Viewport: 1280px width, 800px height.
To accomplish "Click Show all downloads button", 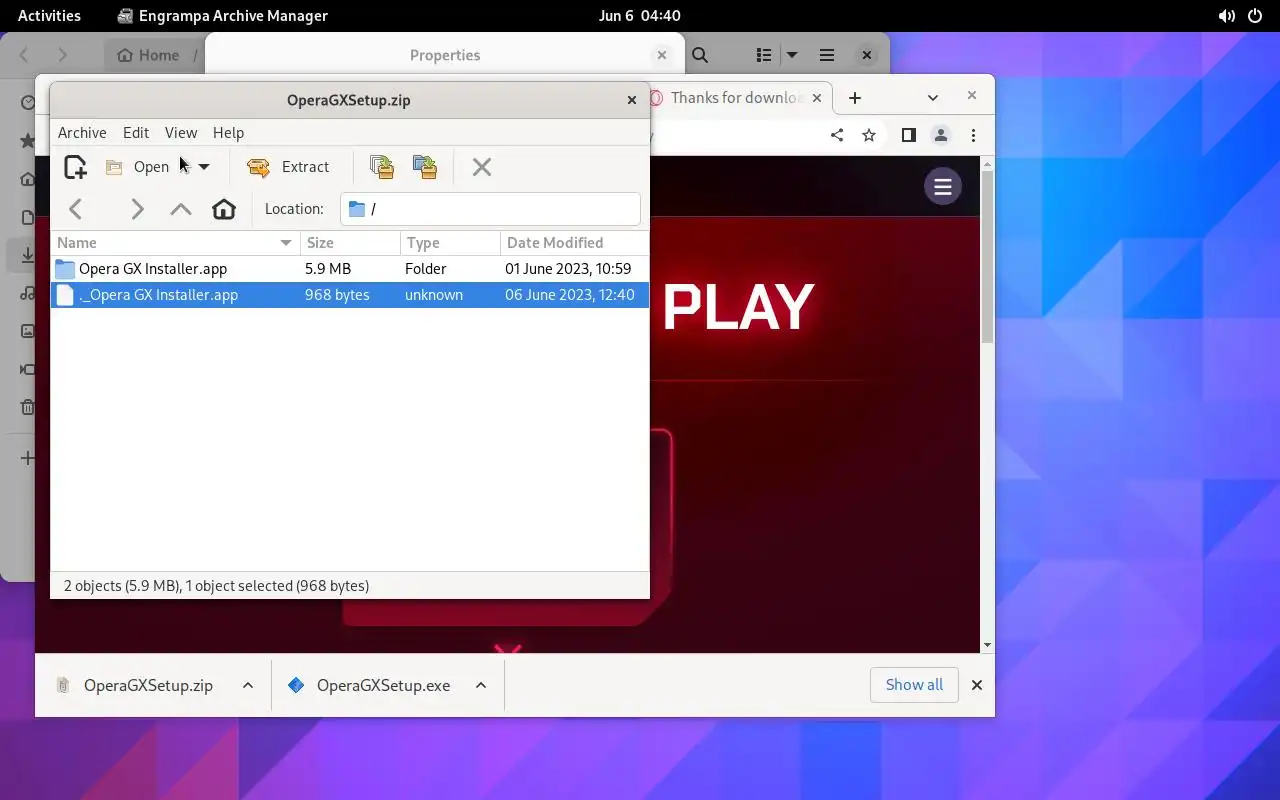I will [x=914, y=685].
